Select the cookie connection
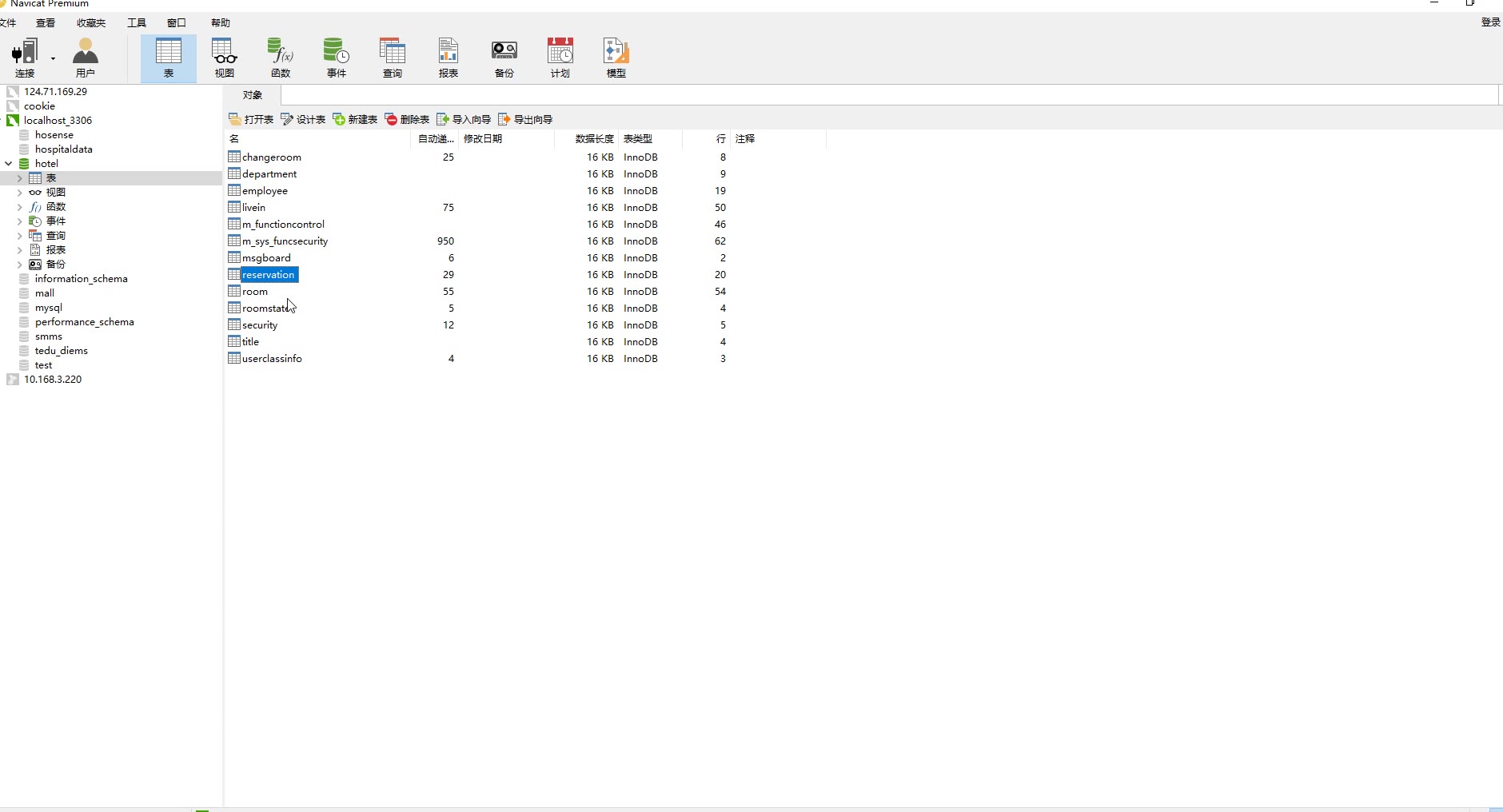The height and width of the screenshot is (812, 1503). coord(39,105)
